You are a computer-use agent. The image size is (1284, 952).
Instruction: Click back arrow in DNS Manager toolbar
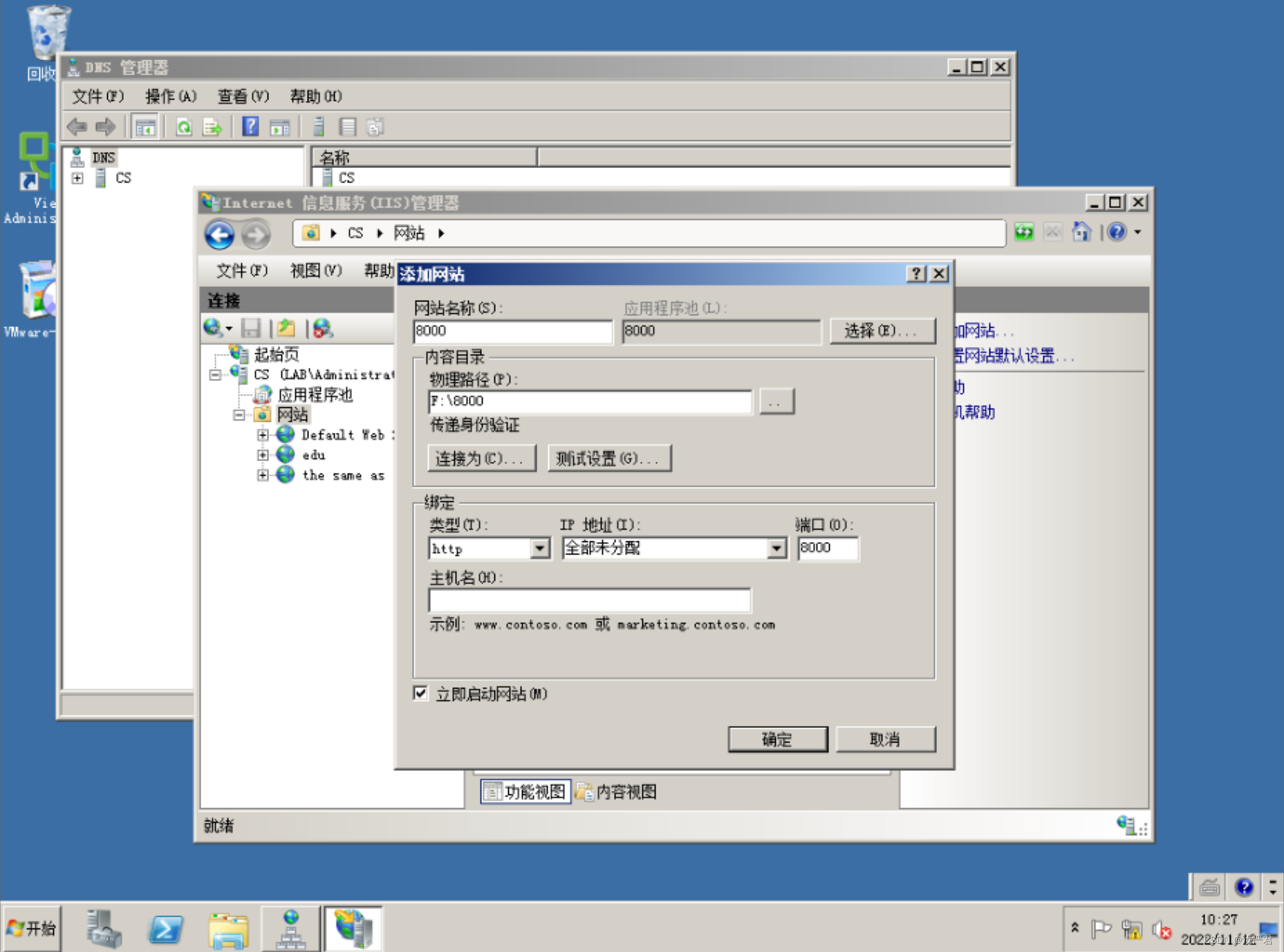pyautogui.click(x=77, y=127)
